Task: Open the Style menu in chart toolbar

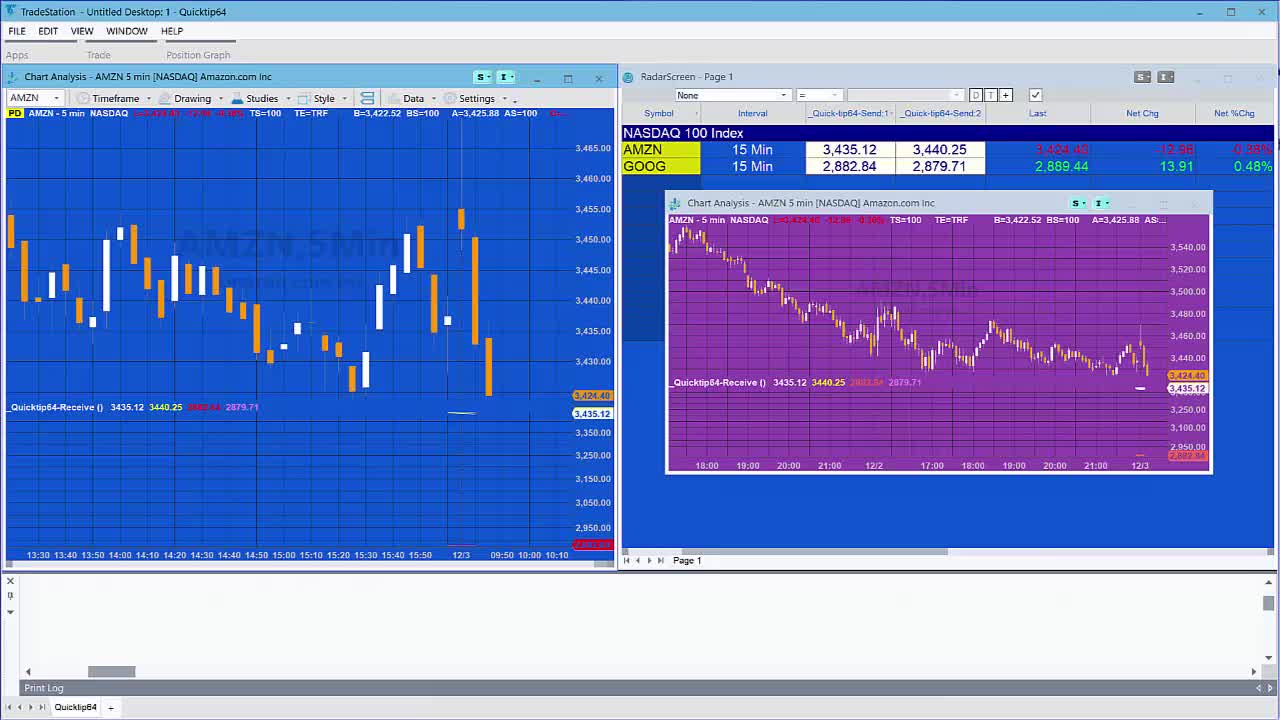Action: (324, 98)
